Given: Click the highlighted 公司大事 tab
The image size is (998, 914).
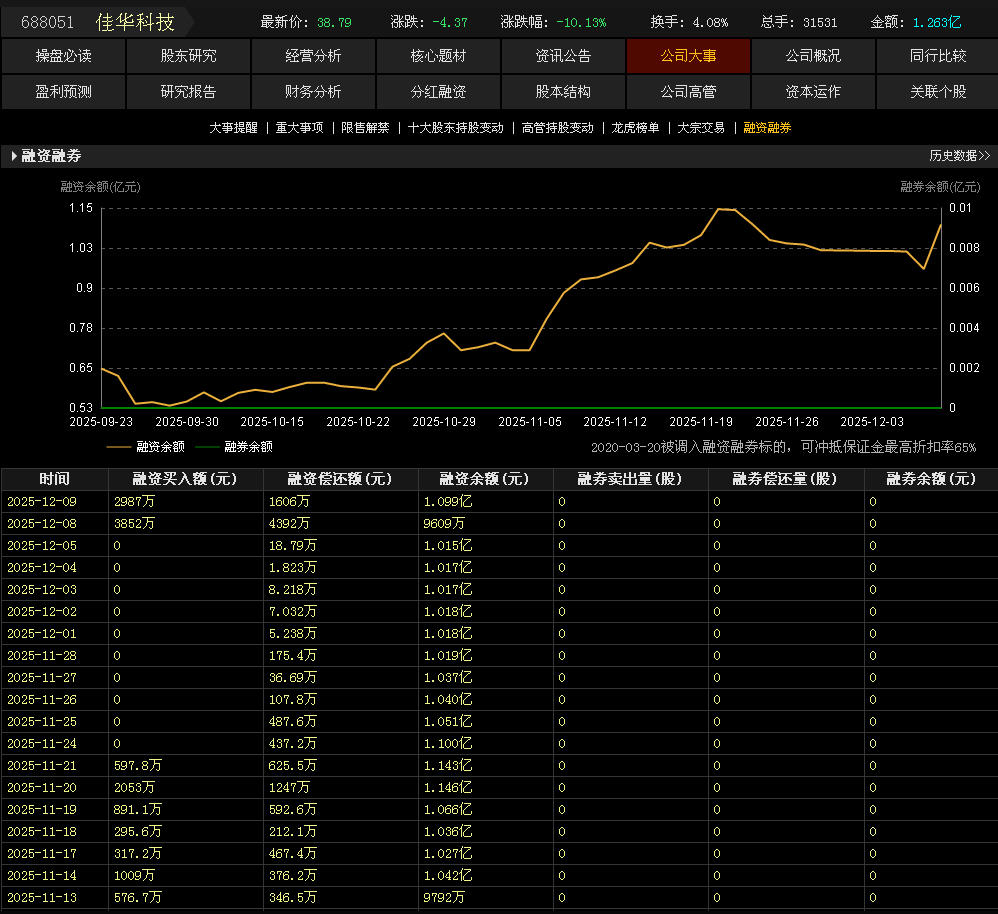Looking at the screenshot, I should tap(688, 56).
